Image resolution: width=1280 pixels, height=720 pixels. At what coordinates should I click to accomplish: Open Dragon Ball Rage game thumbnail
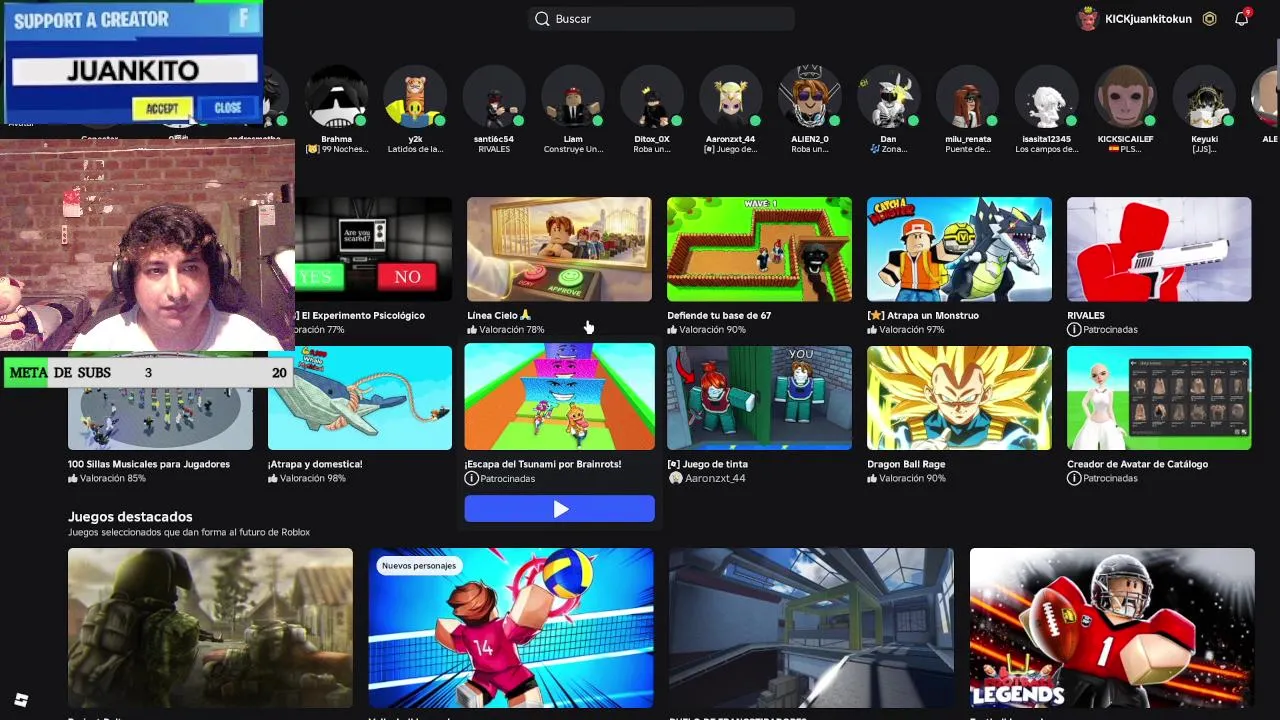pos(959,398)
